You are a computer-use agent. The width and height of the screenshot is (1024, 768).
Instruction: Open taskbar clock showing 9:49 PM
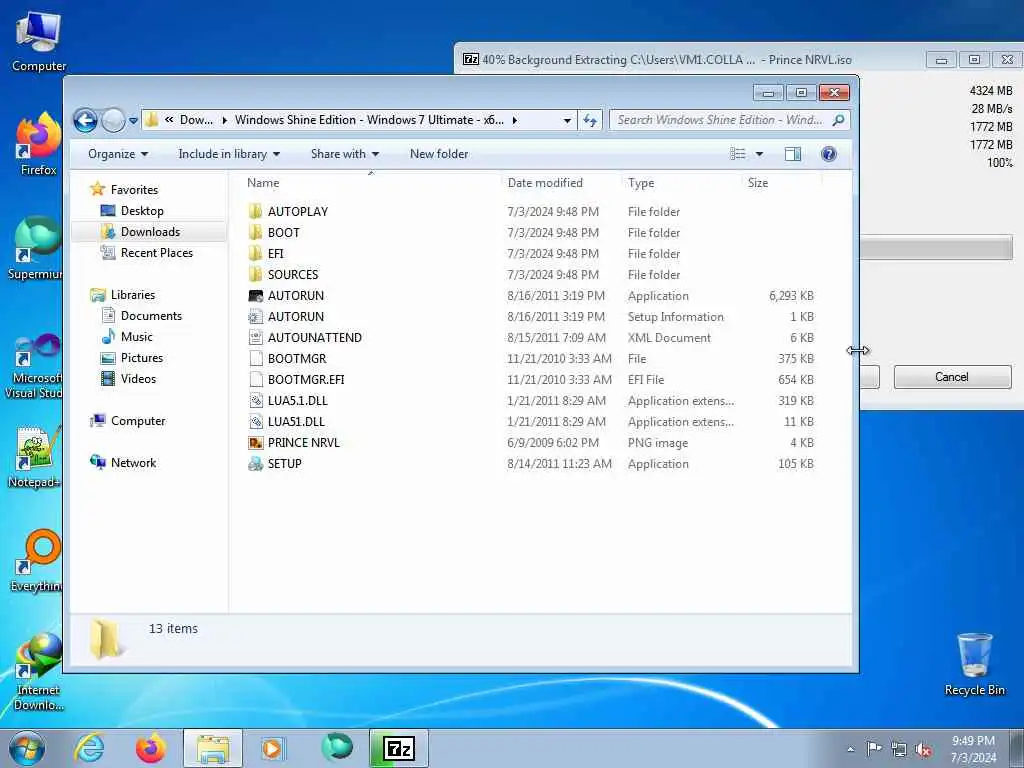[x=973, y=749]
